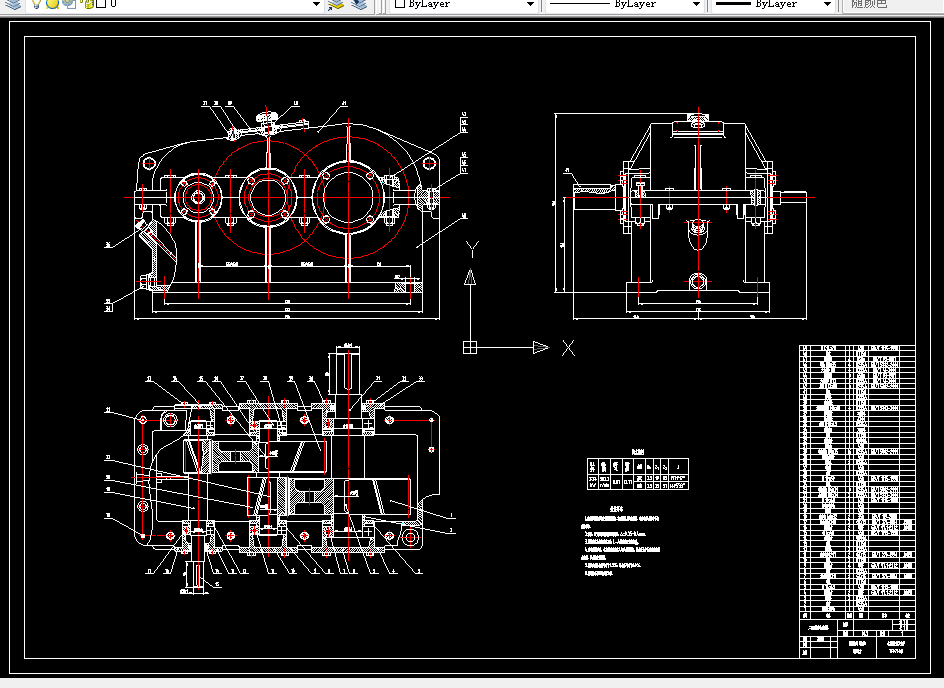Click Make Object's Layer Current icon
This screenshot has width=944, height=688.
point(335,4)
